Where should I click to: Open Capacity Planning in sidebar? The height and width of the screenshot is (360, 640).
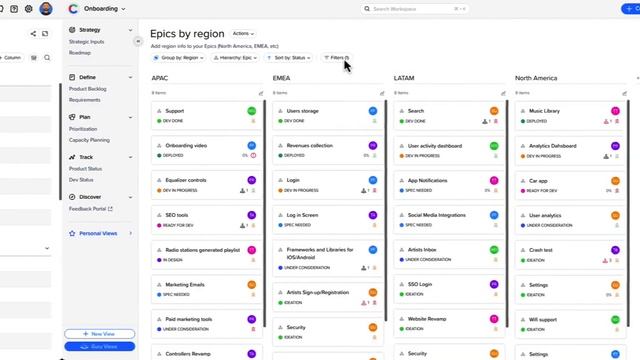pyautogui.click(x=89, y=140)
